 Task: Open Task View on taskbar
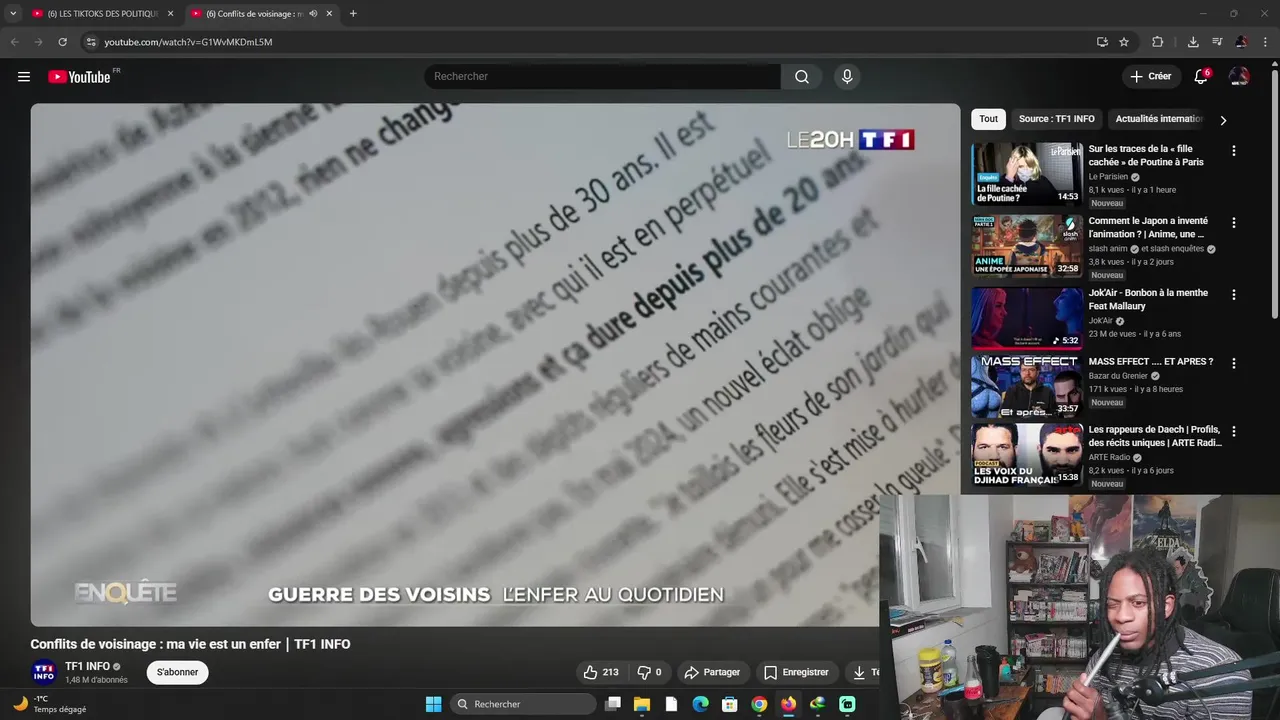[613, 704]
